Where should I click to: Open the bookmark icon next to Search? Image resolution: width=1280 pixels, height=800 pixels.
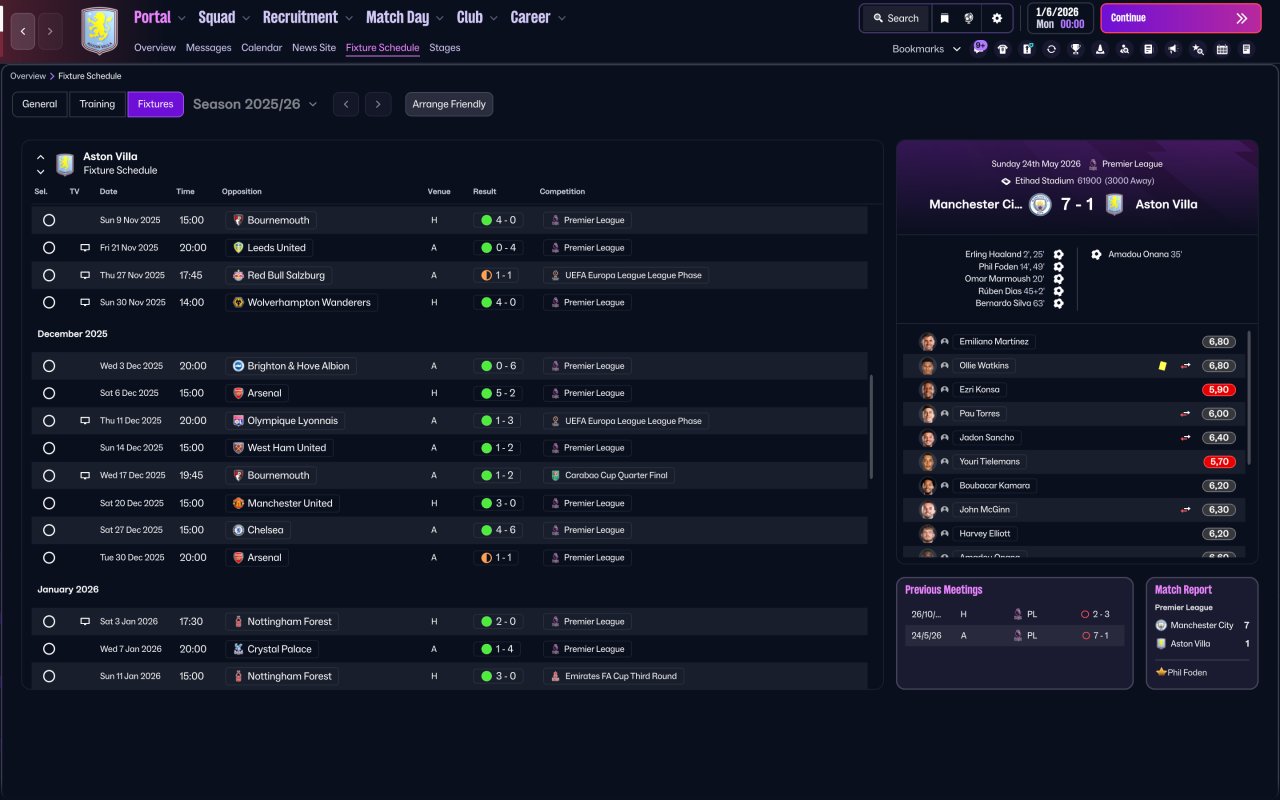tap(945, 18)
